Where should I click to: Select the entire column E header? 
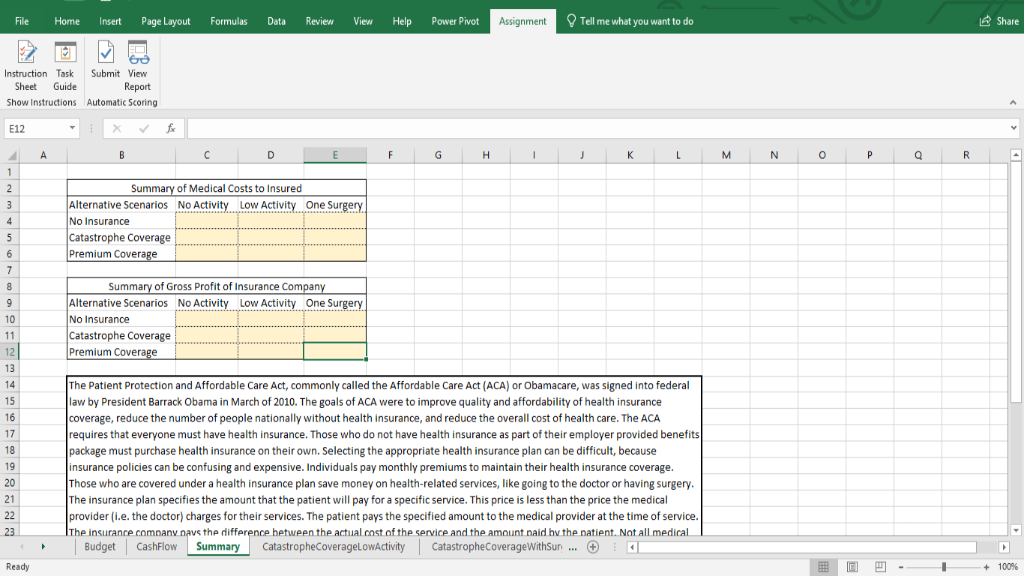pos(334,154)
